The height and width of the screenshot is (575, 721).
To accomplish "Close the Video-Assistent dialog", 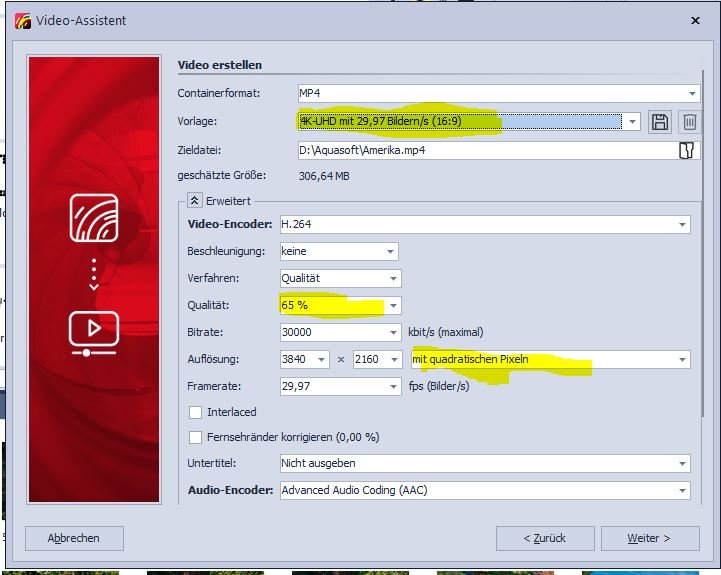I will pos(695,20).
